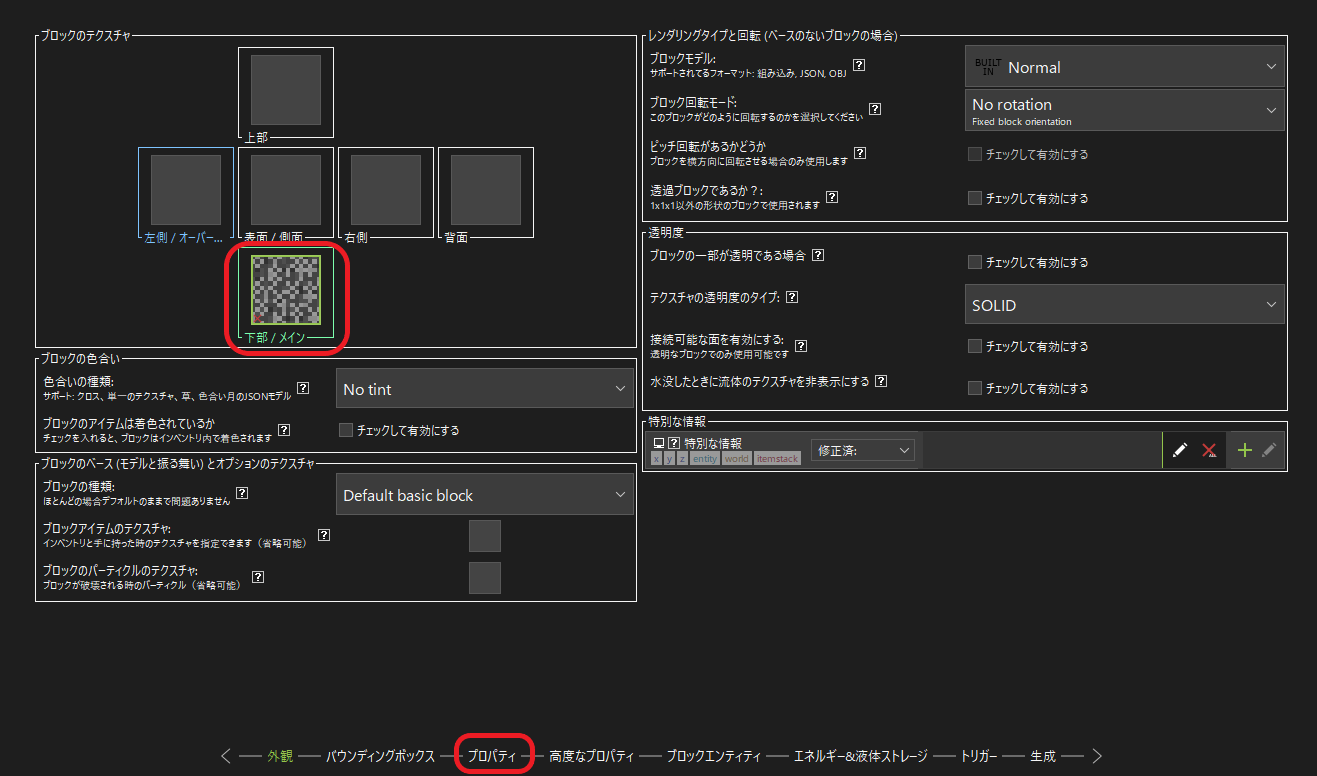The image size is (1317, 776).
Task: Open the No tint color tint selector
Action: pos(485,389)
